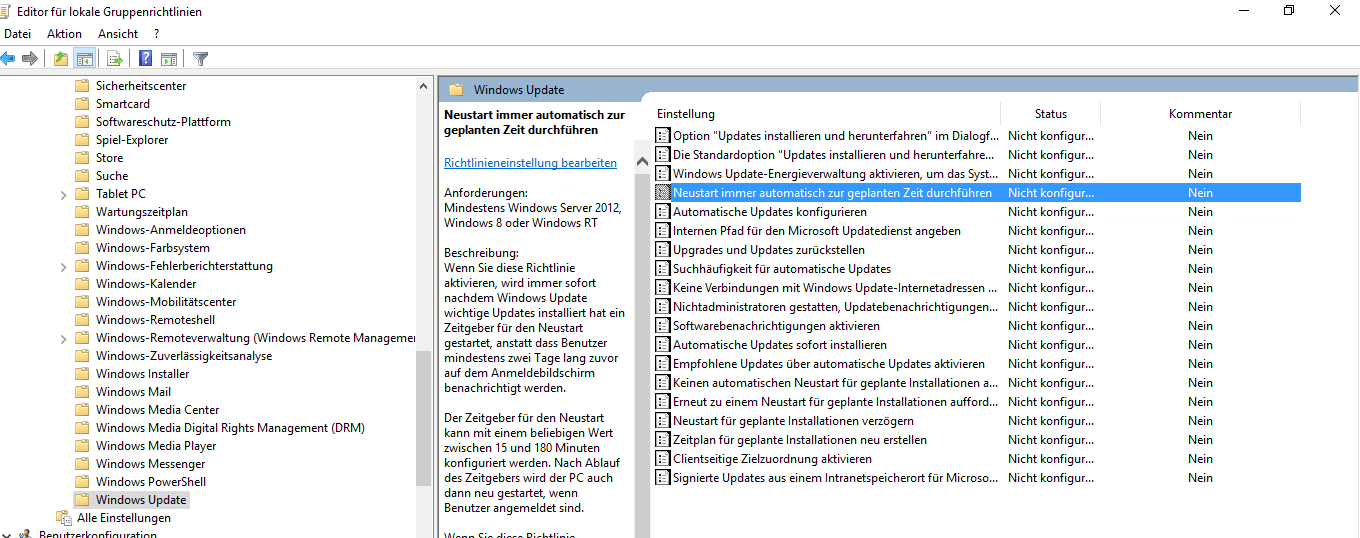1360x538 pixels.
Task: Click the icon of 'Zeitplan für geplante Installationen neu erstellen'
Action: 662,440
